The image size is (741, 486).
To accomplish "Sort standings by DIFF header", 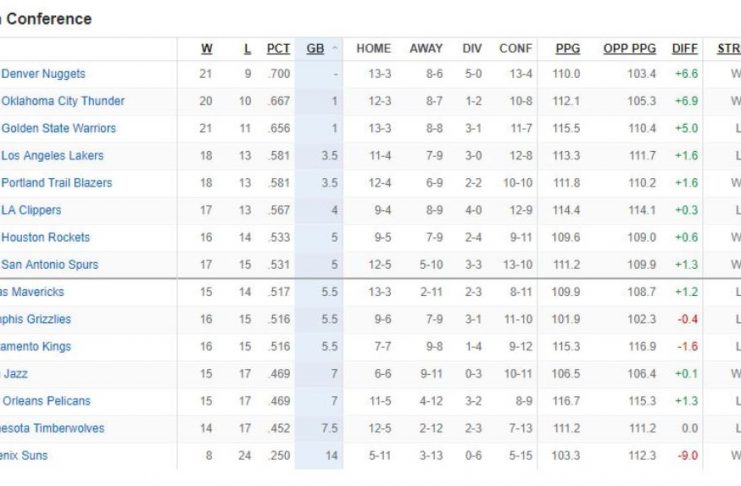I will pos(685,48).
